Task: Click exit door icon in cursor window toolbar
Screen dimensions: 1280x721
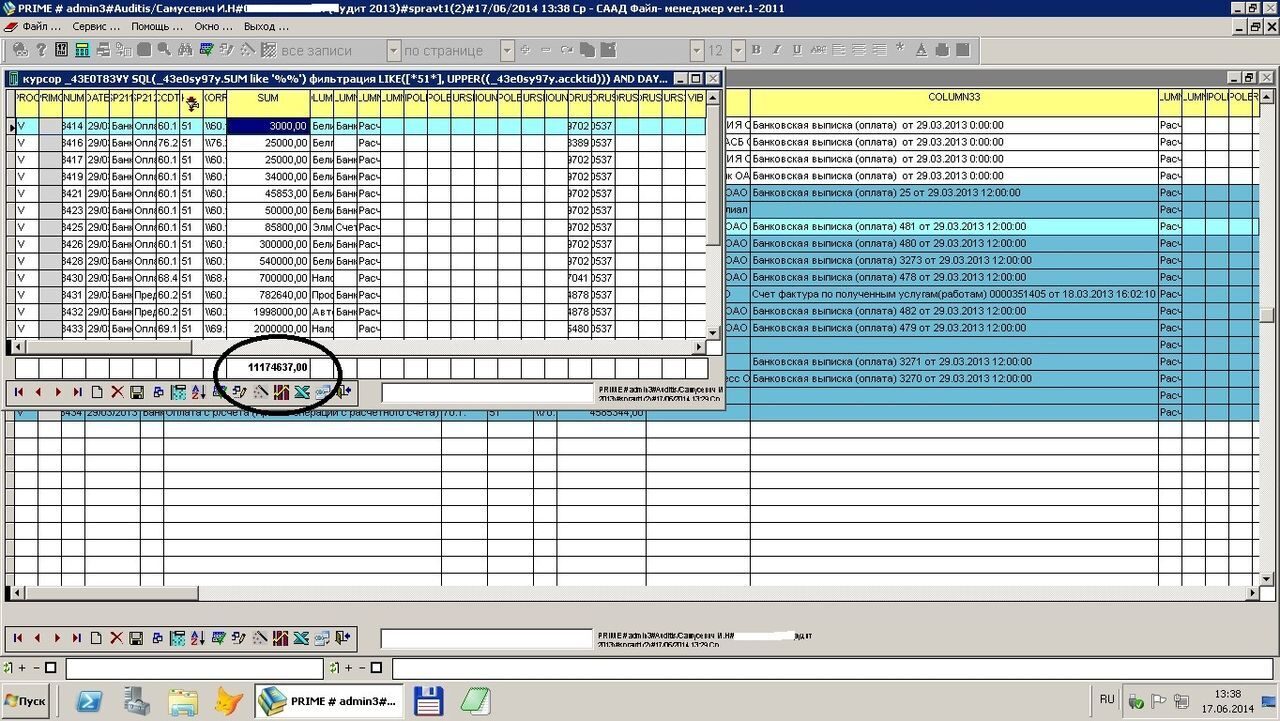Action: 343,392
